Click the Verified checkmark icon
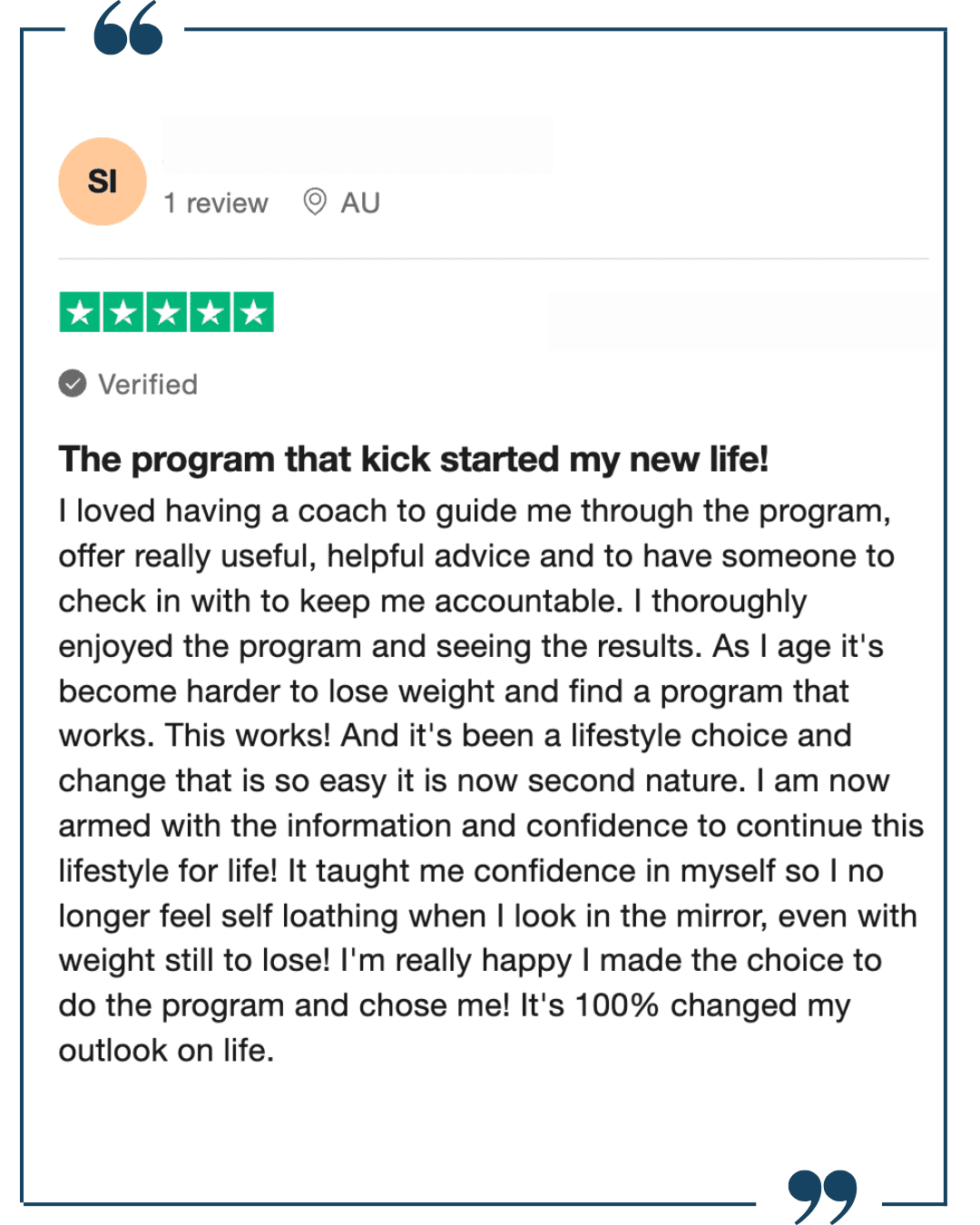Screen dimensions: 980x1225 coord(73,384)
